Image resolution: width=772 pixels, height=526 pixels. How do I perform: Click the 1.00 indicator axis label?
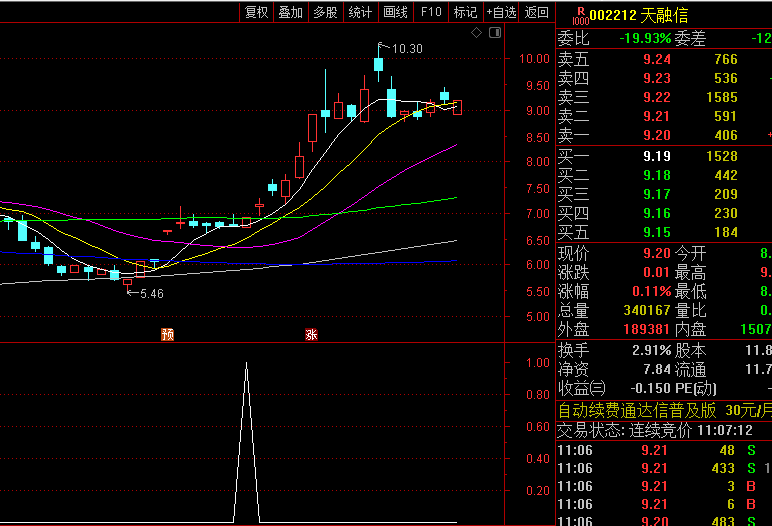(538, 363)
